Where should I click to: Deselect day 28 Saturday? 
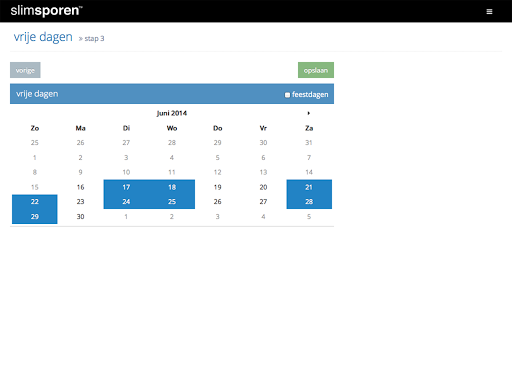tap(309, 202)
